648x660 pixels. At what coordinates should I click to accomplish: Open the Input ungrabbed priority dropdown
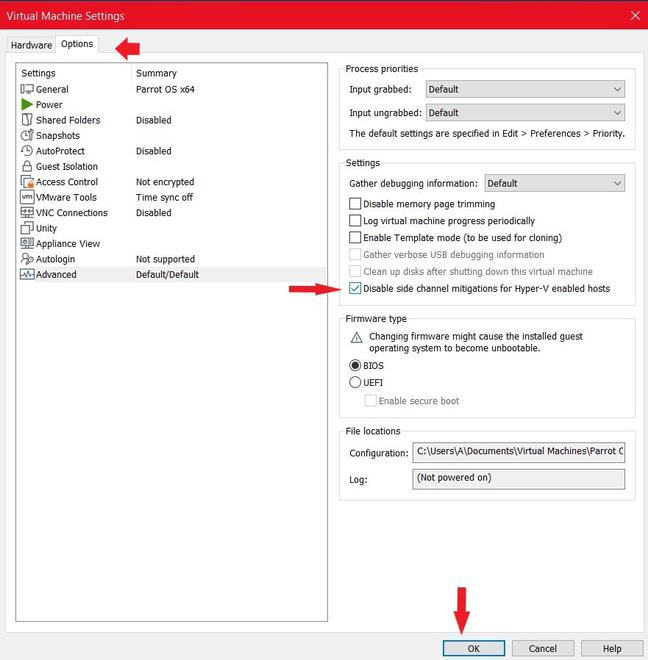(x=525, y=113)
